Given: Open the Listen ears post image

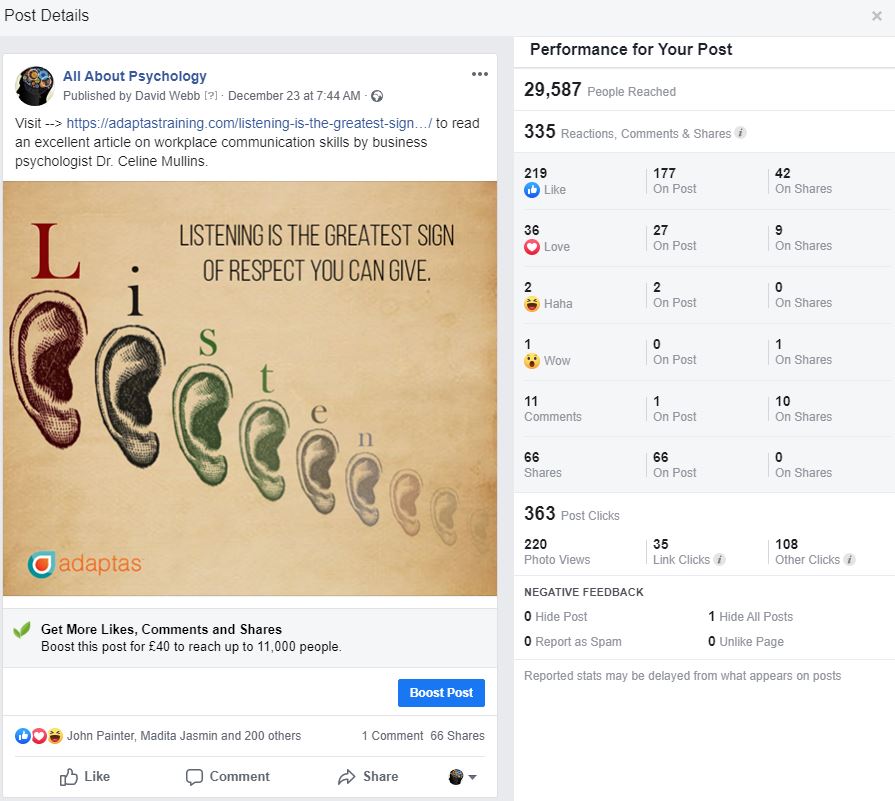Looking at the screenshot, I should tap(250, 388).
